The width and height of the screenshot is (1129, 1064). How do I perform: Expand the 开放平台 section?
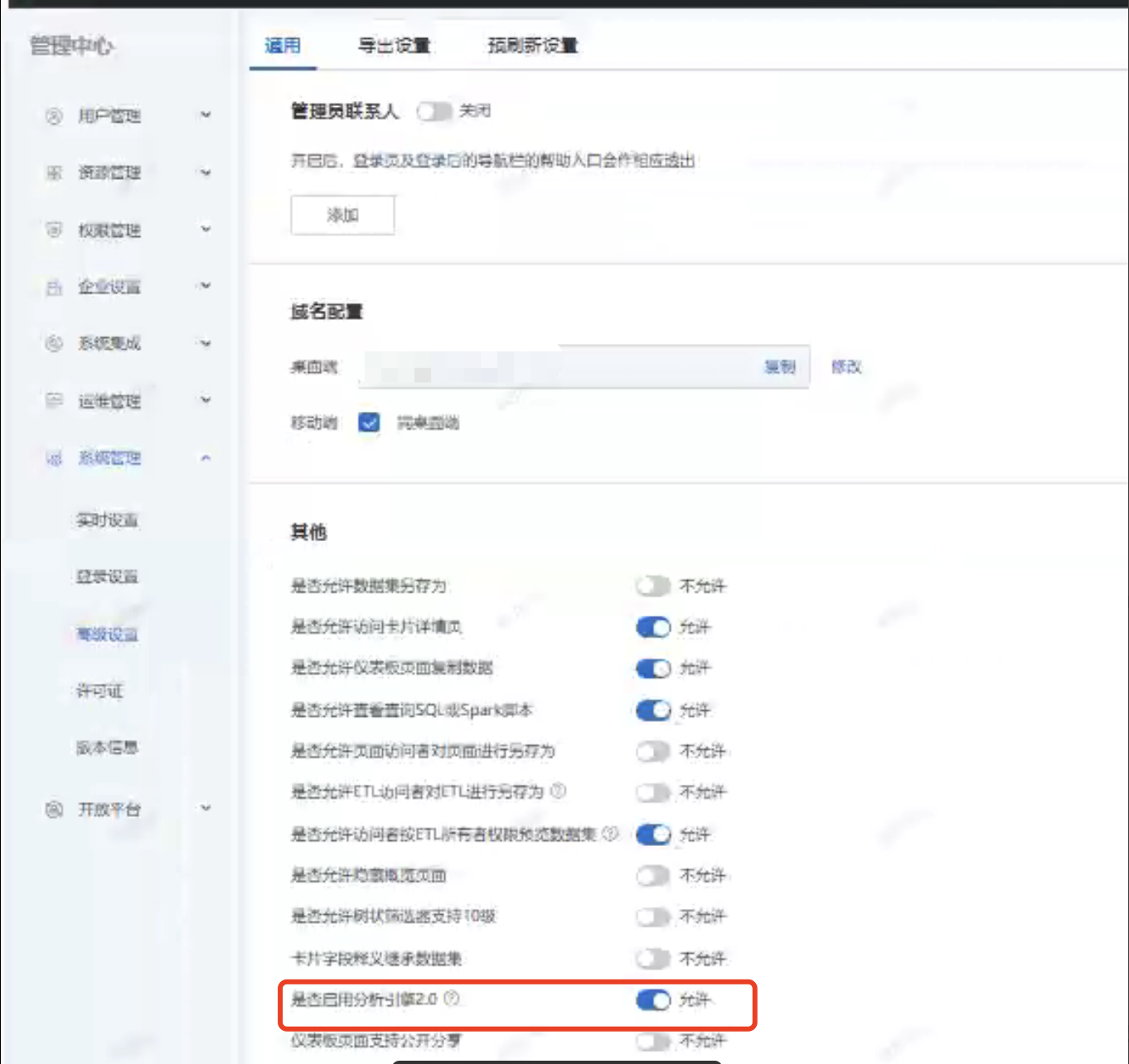(x=204, y=808)
